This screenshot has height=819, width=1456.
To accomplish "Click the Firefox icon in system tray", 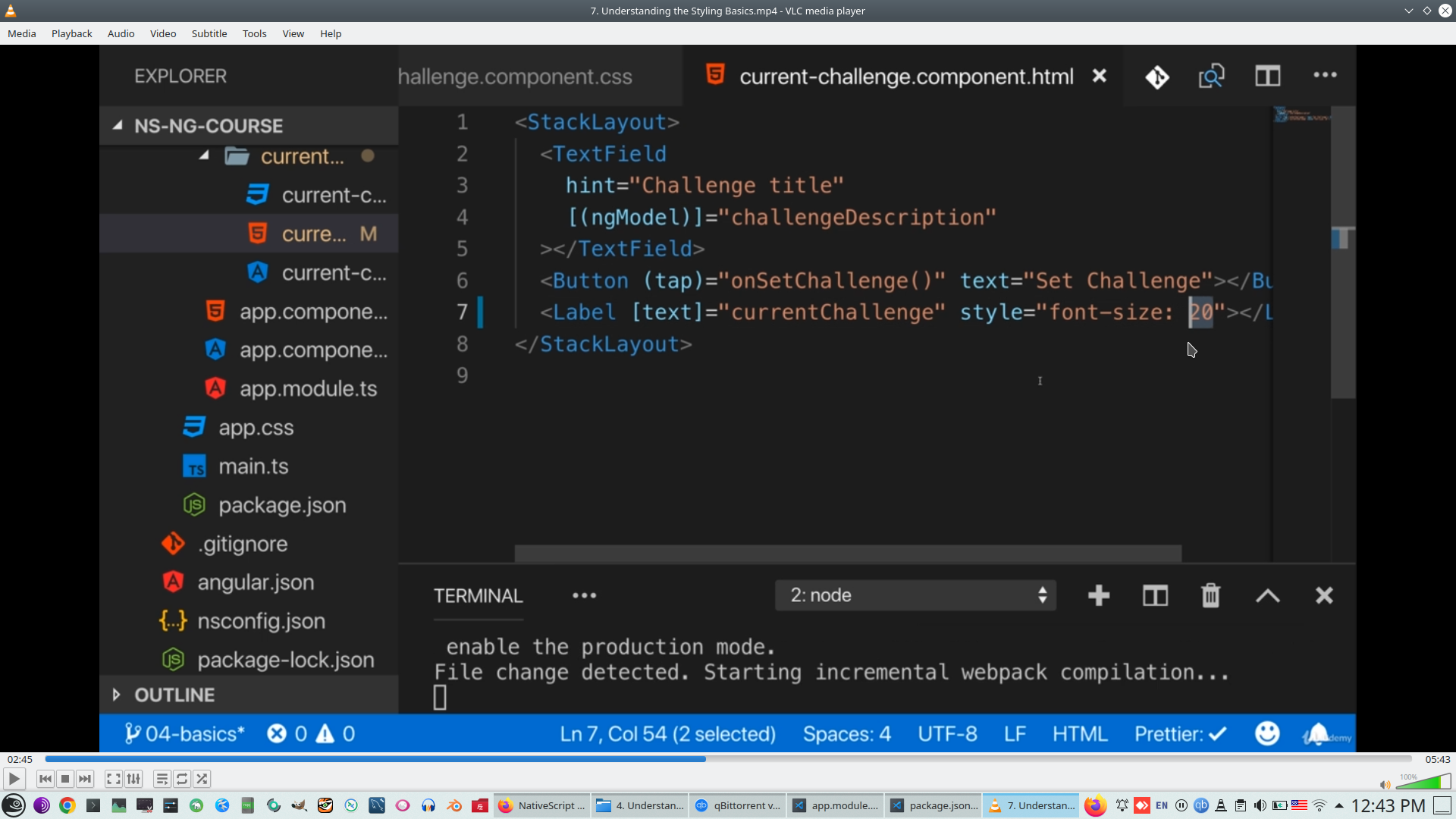I will pos(1094,805).
